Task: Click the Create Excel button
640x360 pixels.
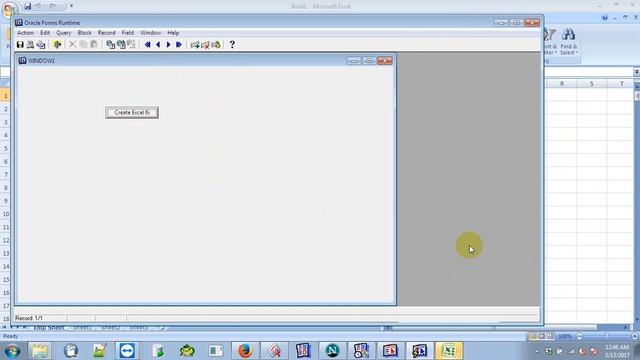Action: tap(132, 113)
